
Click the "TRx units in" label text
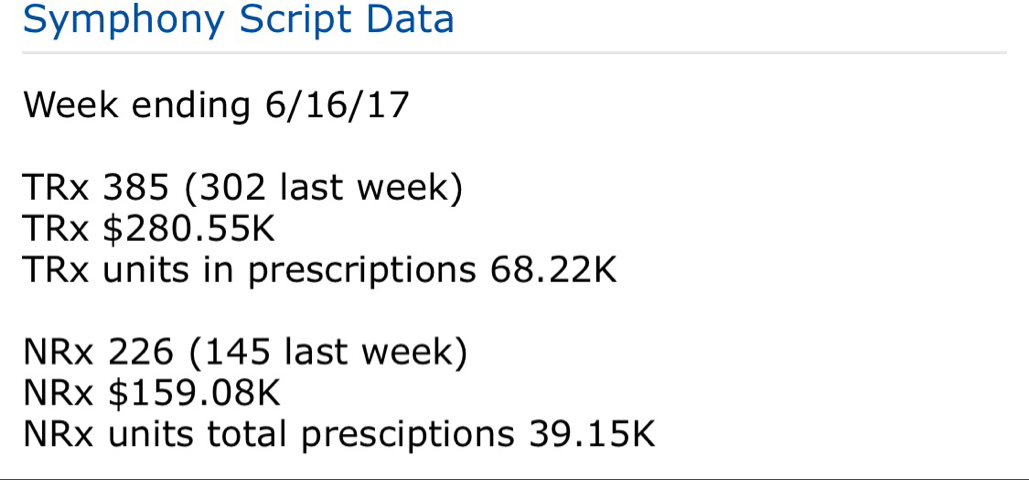130,270
